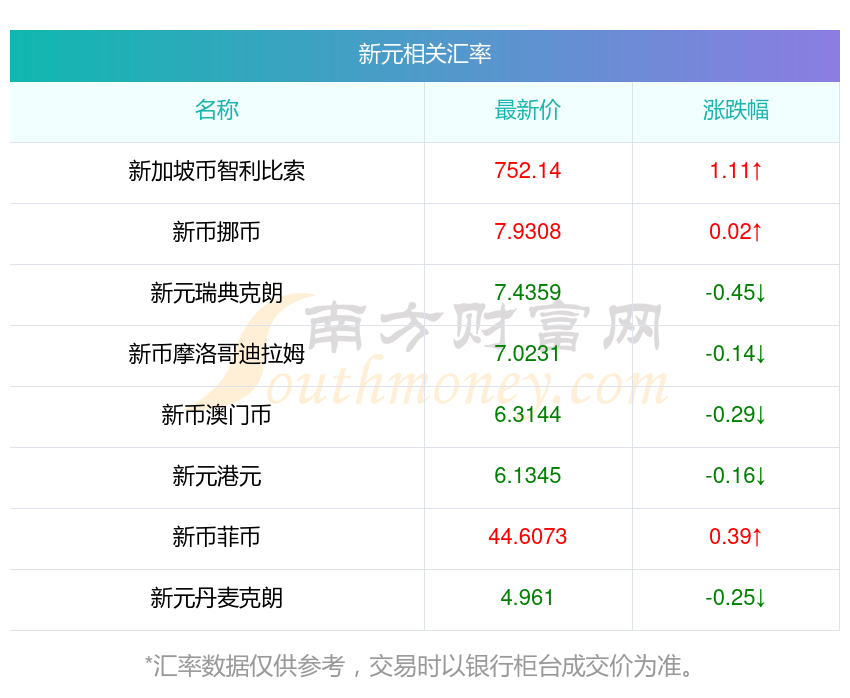
Task: Click the change value -0.16↓
Action: (736, 476)
